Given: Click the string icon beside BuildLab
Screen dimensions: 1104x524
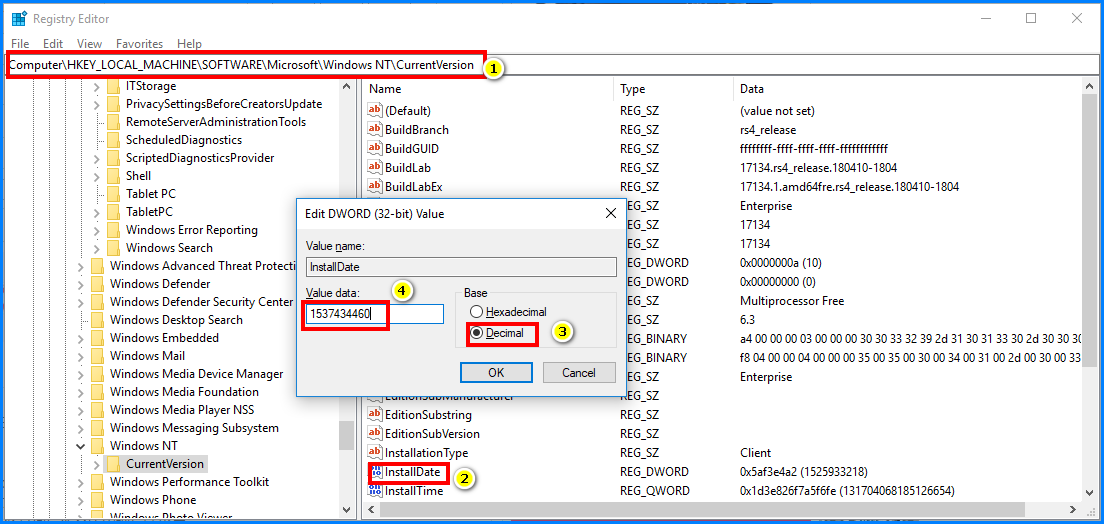Looking at the screenshot, I should click(375, 168).
